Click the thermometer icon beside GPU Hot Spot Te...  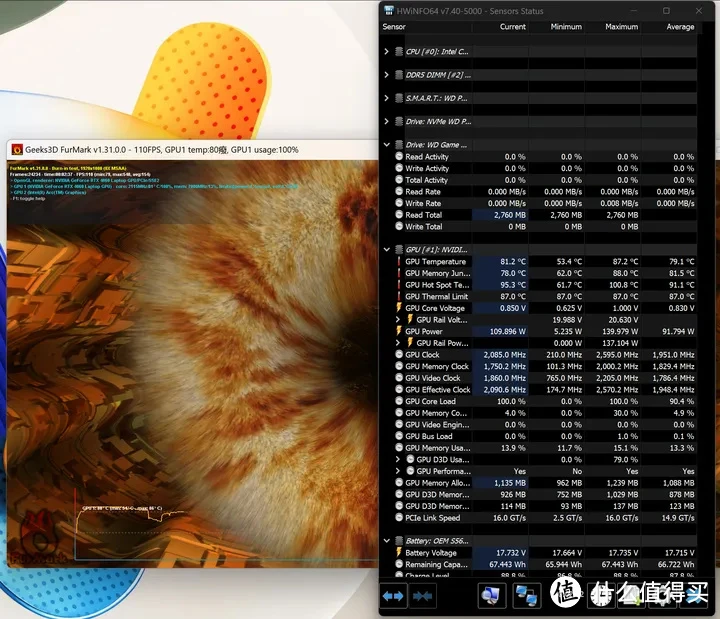coord(399,285)
